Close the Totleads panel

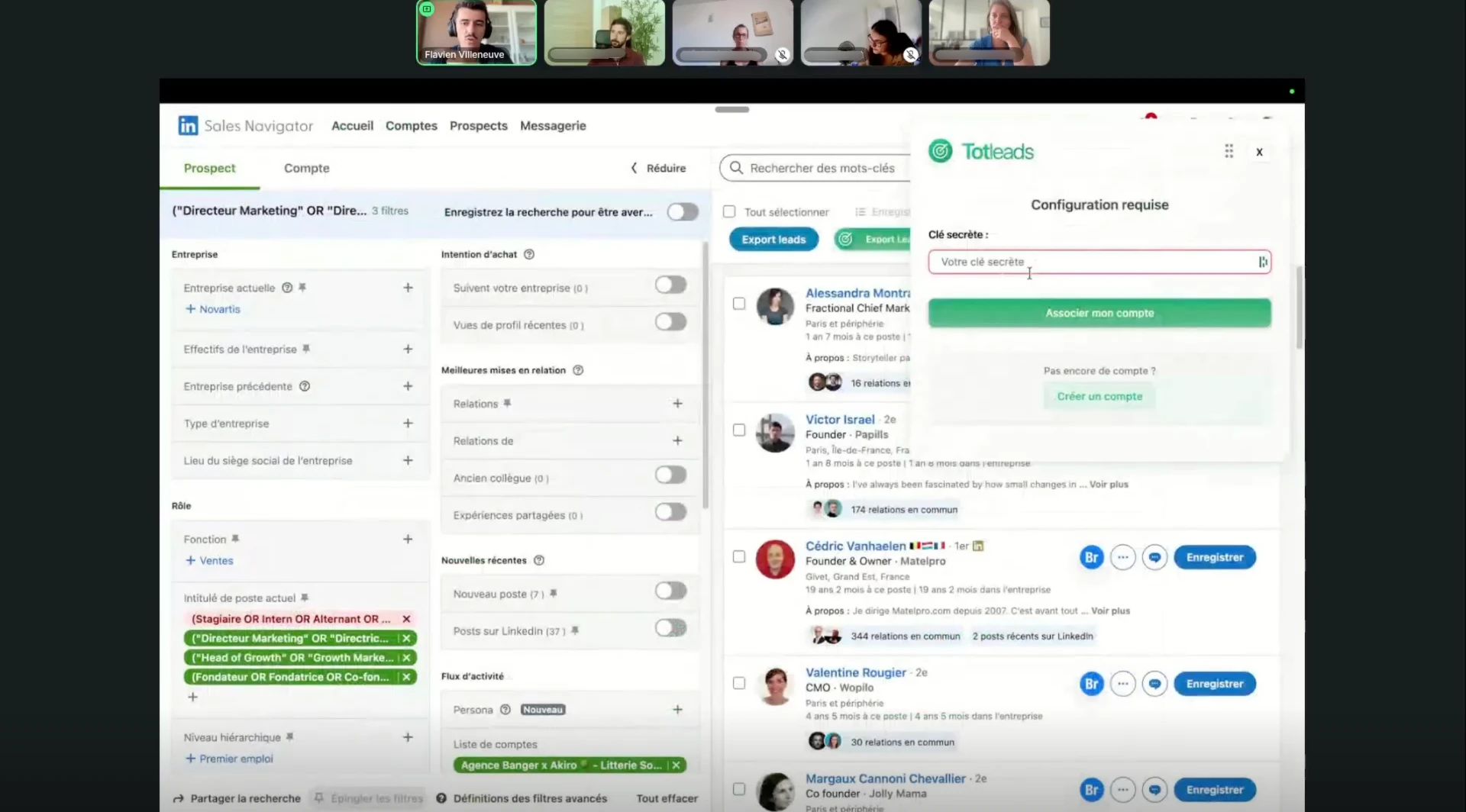[1259, 152]
